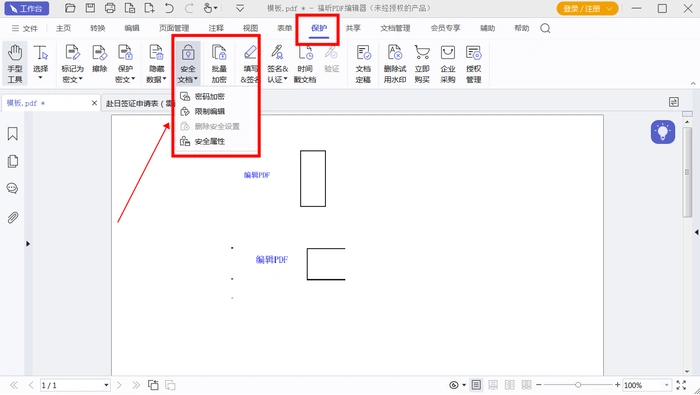Collapse the ribbon with the chevron
The image size is (700, 395).
click(693, 83)
